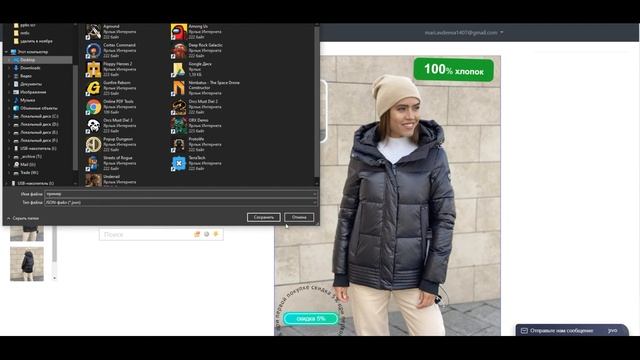This screenshot has width=640, height=360.
Task: Collapse the 'Этот компьютер' tree node
Action: (x=6, y=52)
